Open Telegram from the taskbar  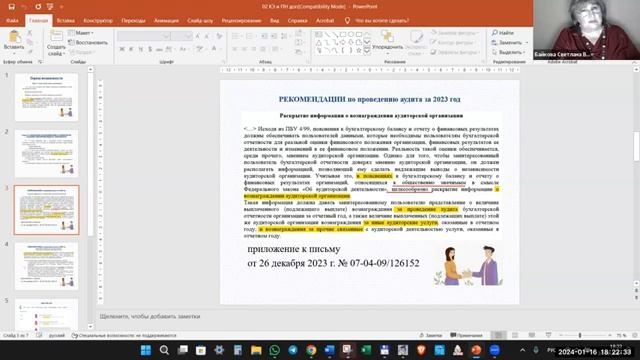pos(293,350)
